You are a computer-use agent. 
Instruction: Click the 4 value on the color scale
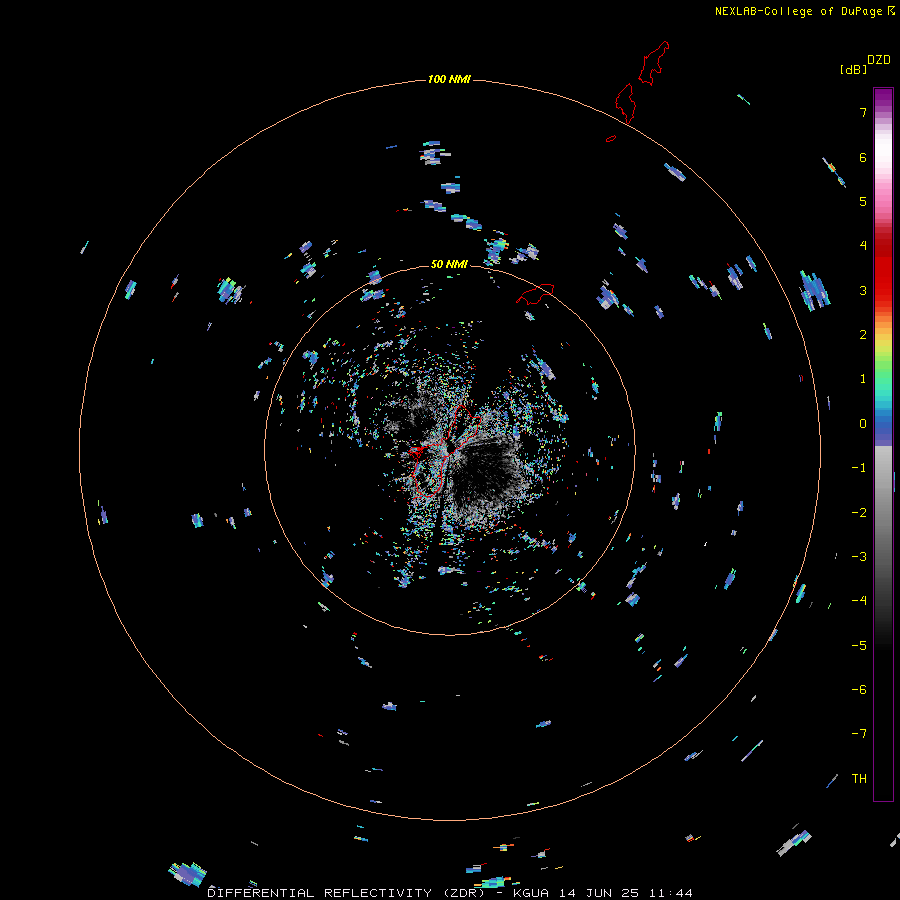863,246
